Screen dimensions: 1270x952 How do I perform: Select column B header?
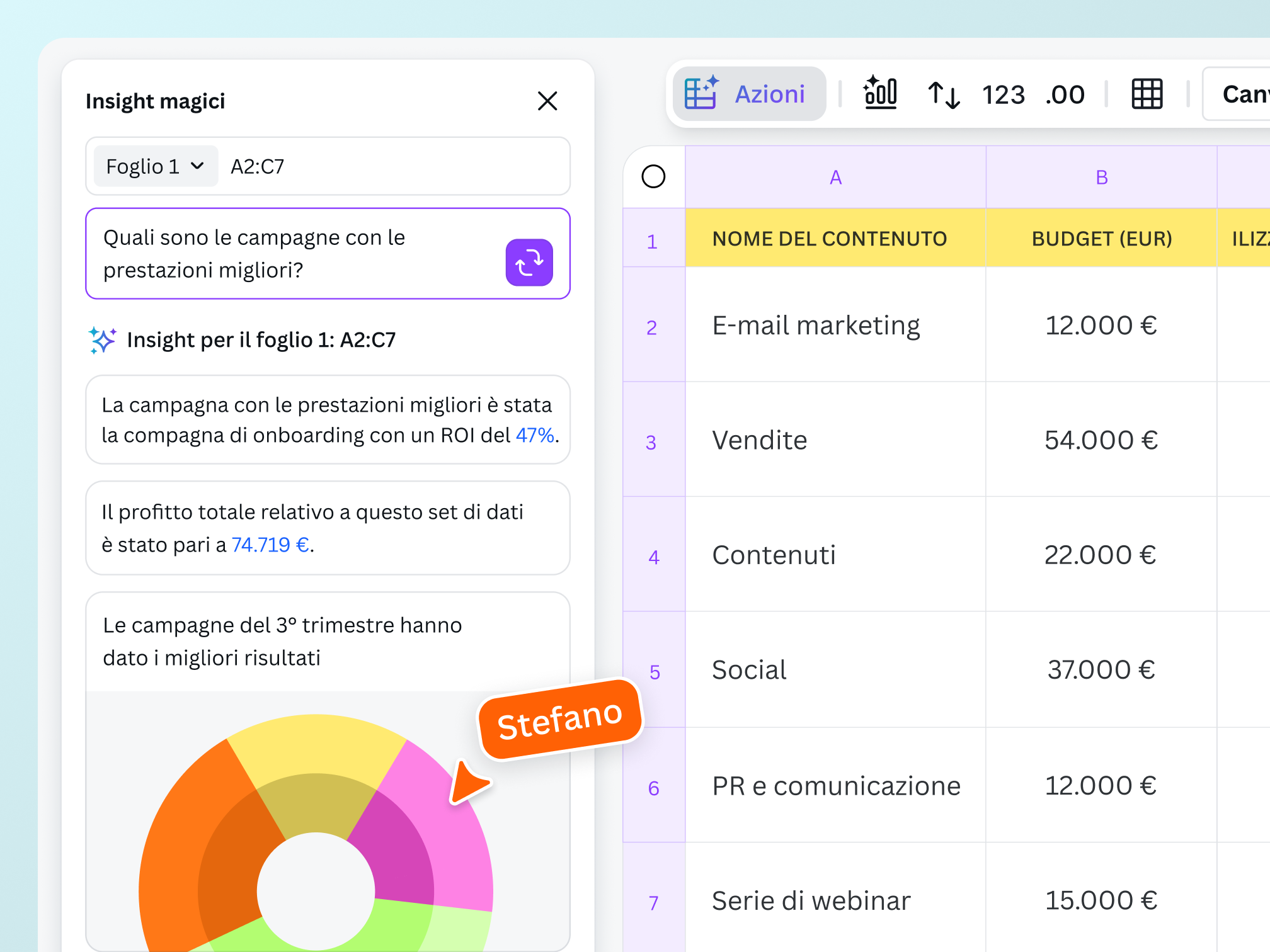(1102, 177)
